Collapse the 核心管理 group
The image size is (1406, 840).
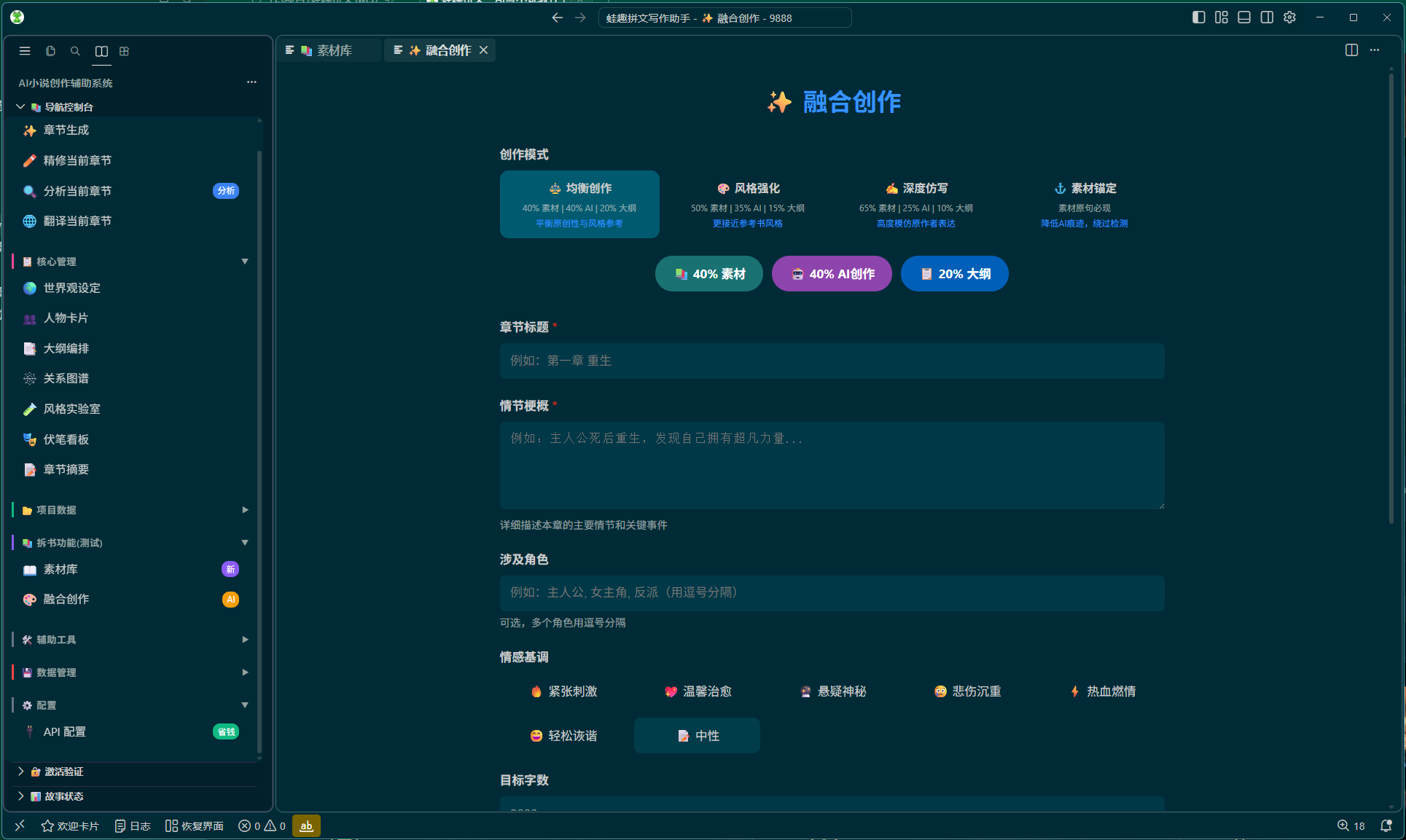(x=131, y=262)
